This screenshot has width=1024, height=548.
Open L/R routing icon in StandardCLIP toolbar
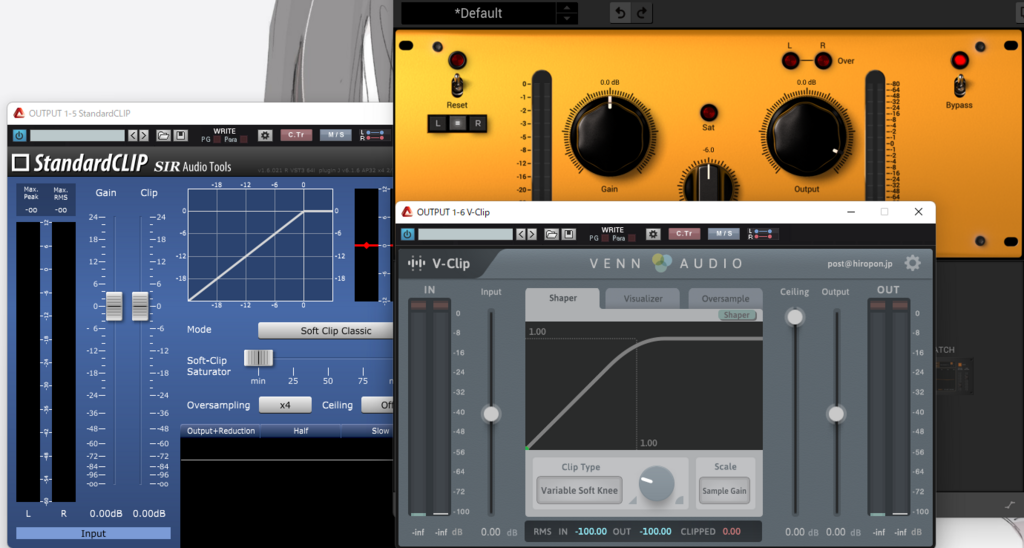[x=373, y=135]
